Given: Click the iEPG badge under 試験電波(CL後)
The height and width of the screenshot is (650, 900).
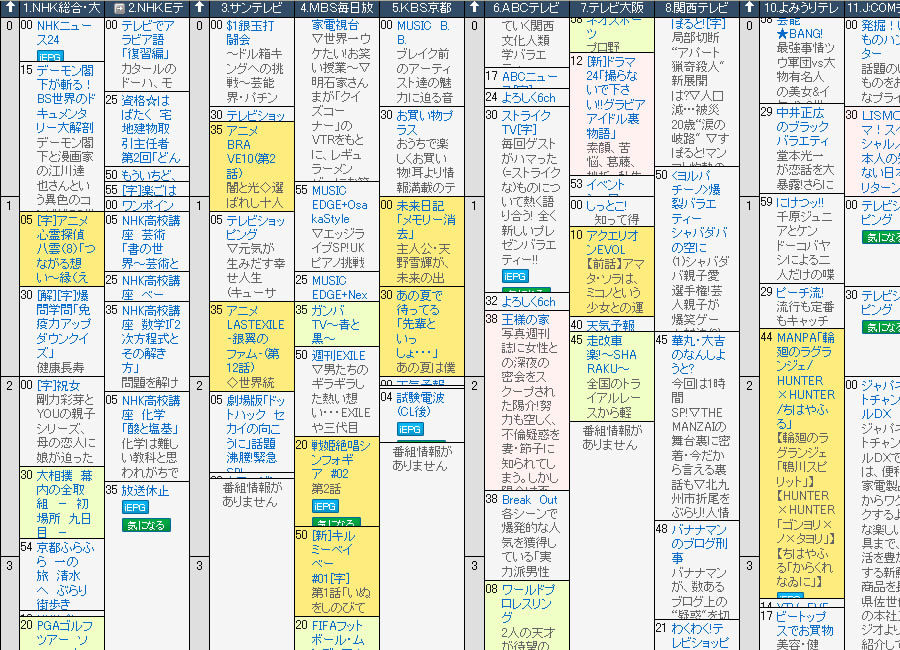Looking at the screenshot, I should (410, 429).
